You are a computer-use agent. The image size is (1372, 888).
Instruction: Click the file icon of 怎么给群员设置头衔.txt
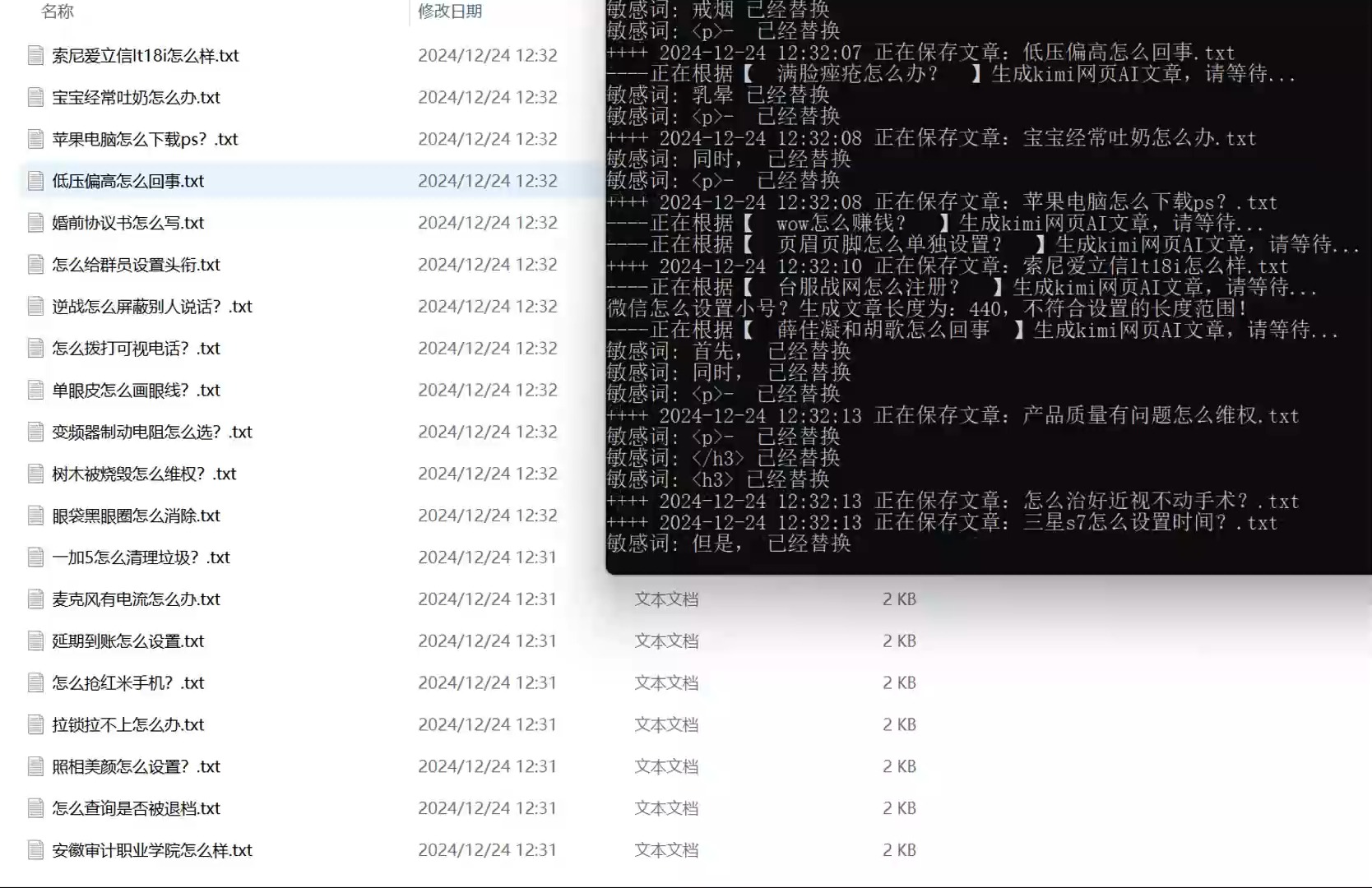pos(35,265)
